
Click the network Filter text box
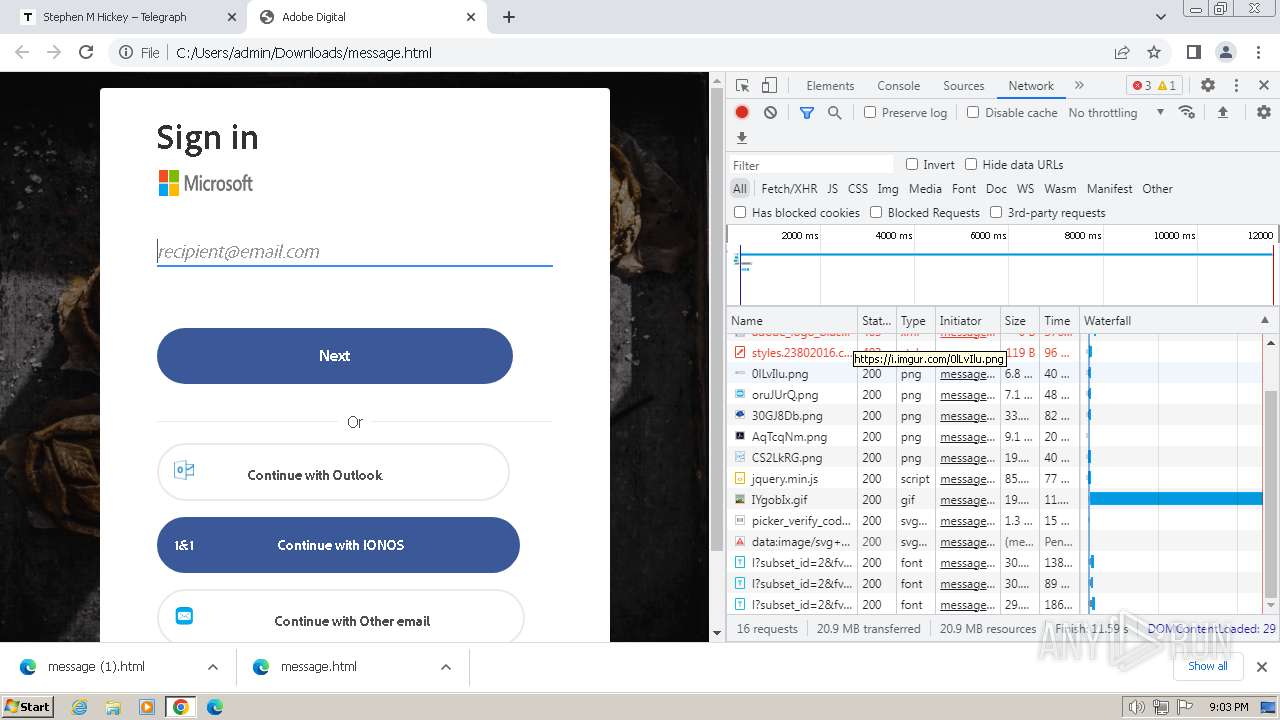(811, 165)
